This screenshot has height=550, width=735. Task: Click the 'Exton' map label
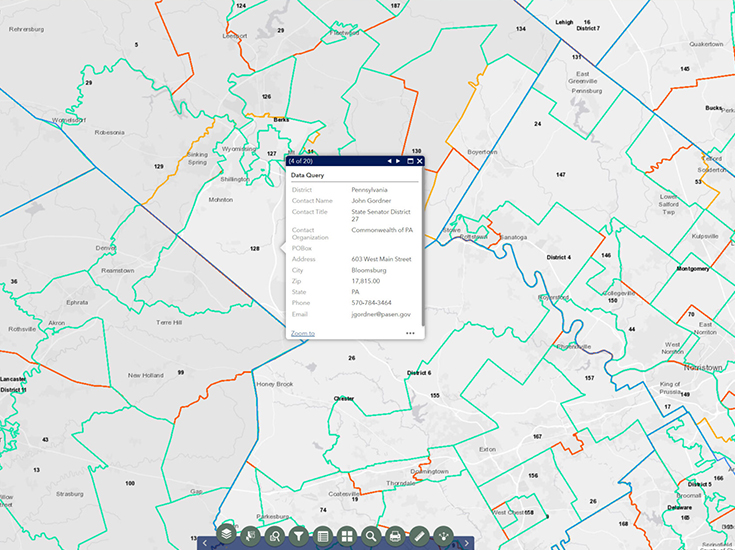(488, 449)
